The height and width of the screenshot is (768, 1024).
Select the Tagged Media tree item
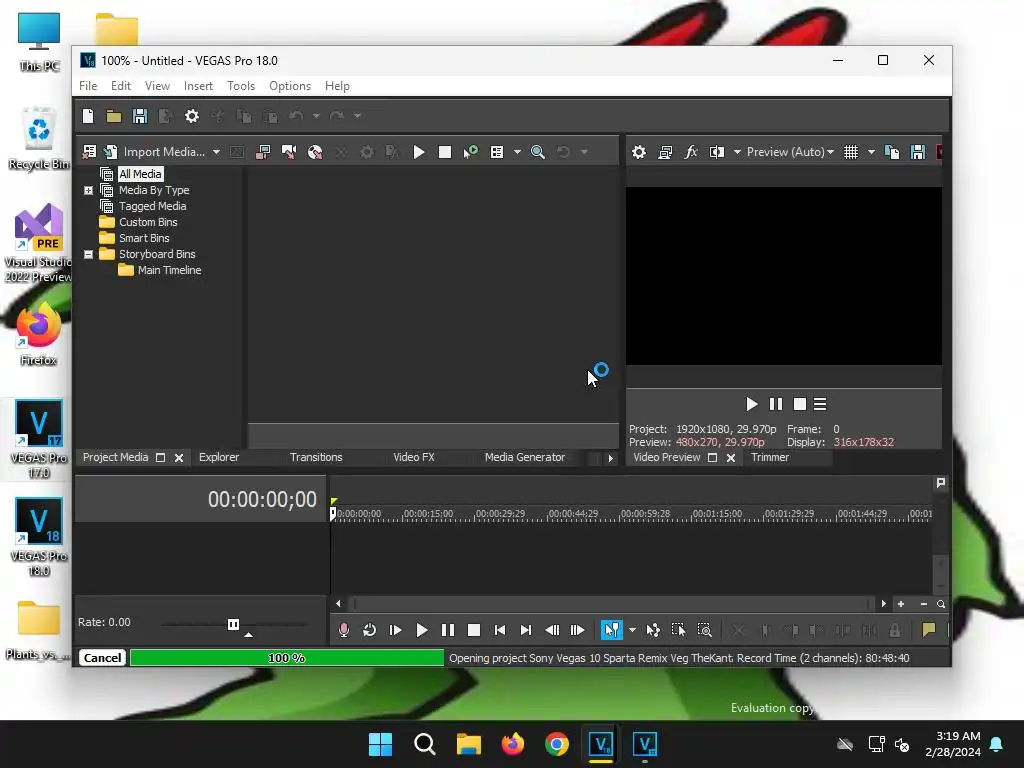tap(152, 206)
